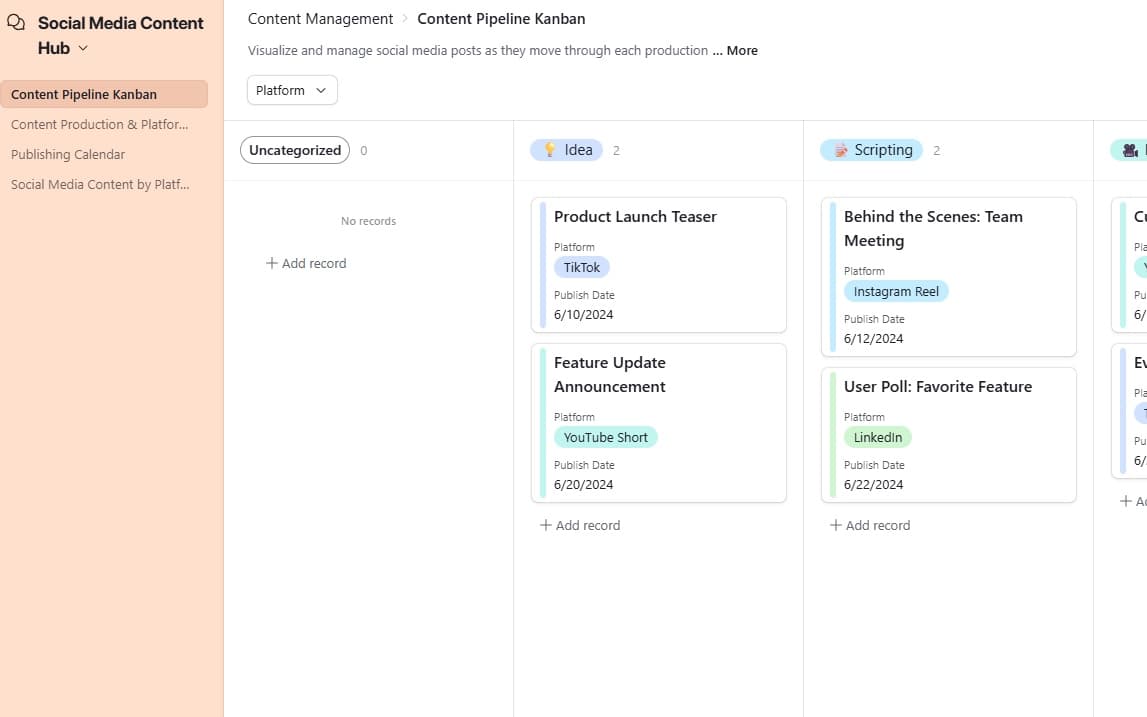Open Product Launch Teaser card
Image resolution: width=1147 pixels, height=717 pixels.
point(659,265)
